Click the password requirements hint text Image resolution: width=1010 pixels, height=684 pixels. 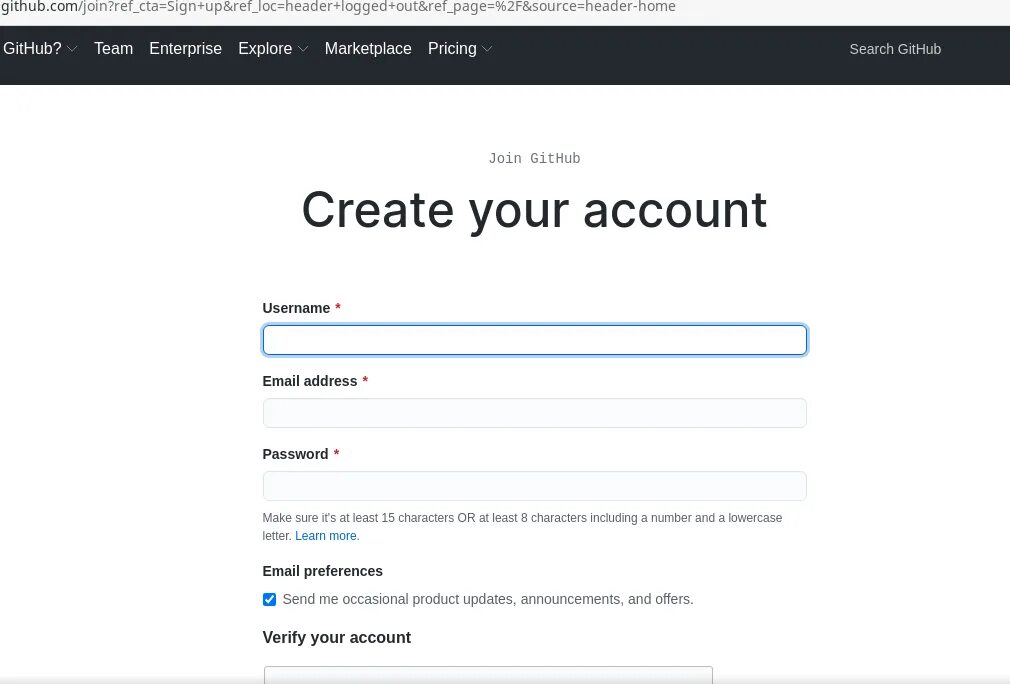(x=522, y=527)
